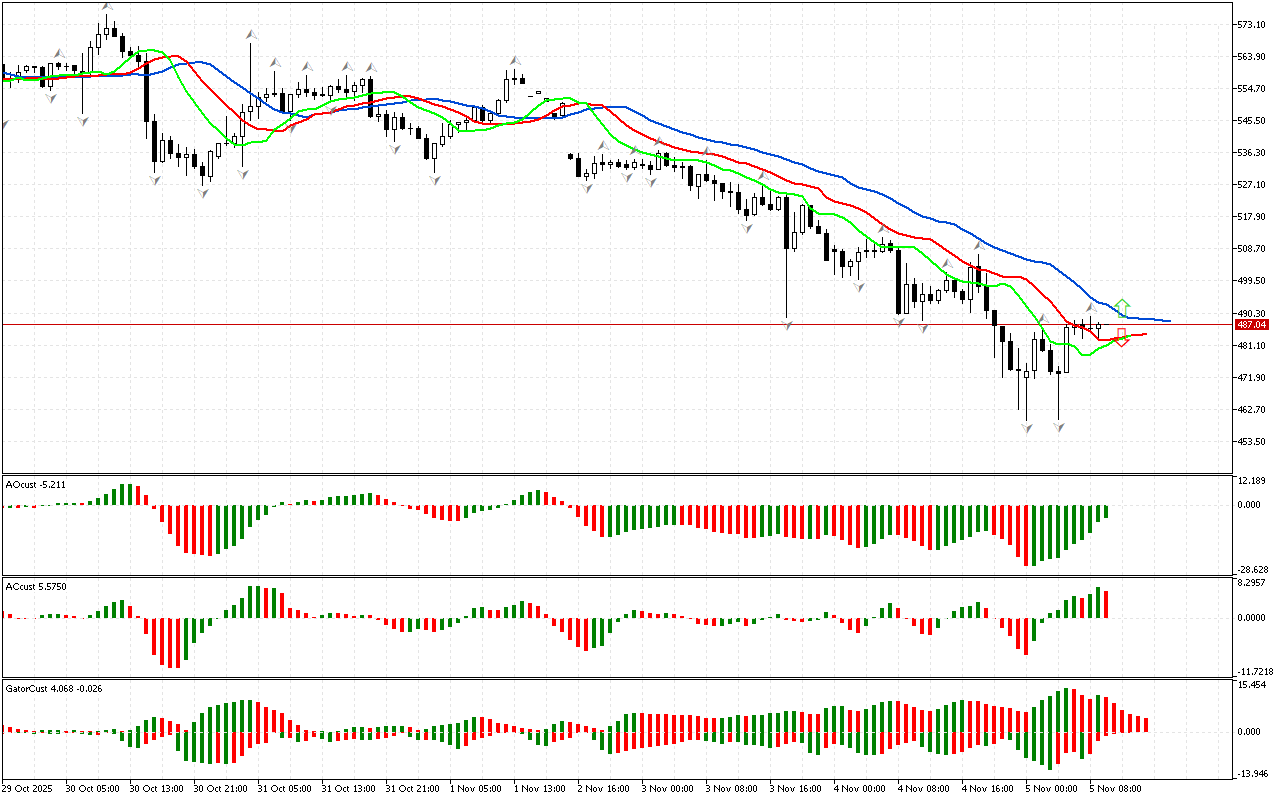
Task: Select the AOcust -5.211 indicator label
Action: click(x=36, y=484)
